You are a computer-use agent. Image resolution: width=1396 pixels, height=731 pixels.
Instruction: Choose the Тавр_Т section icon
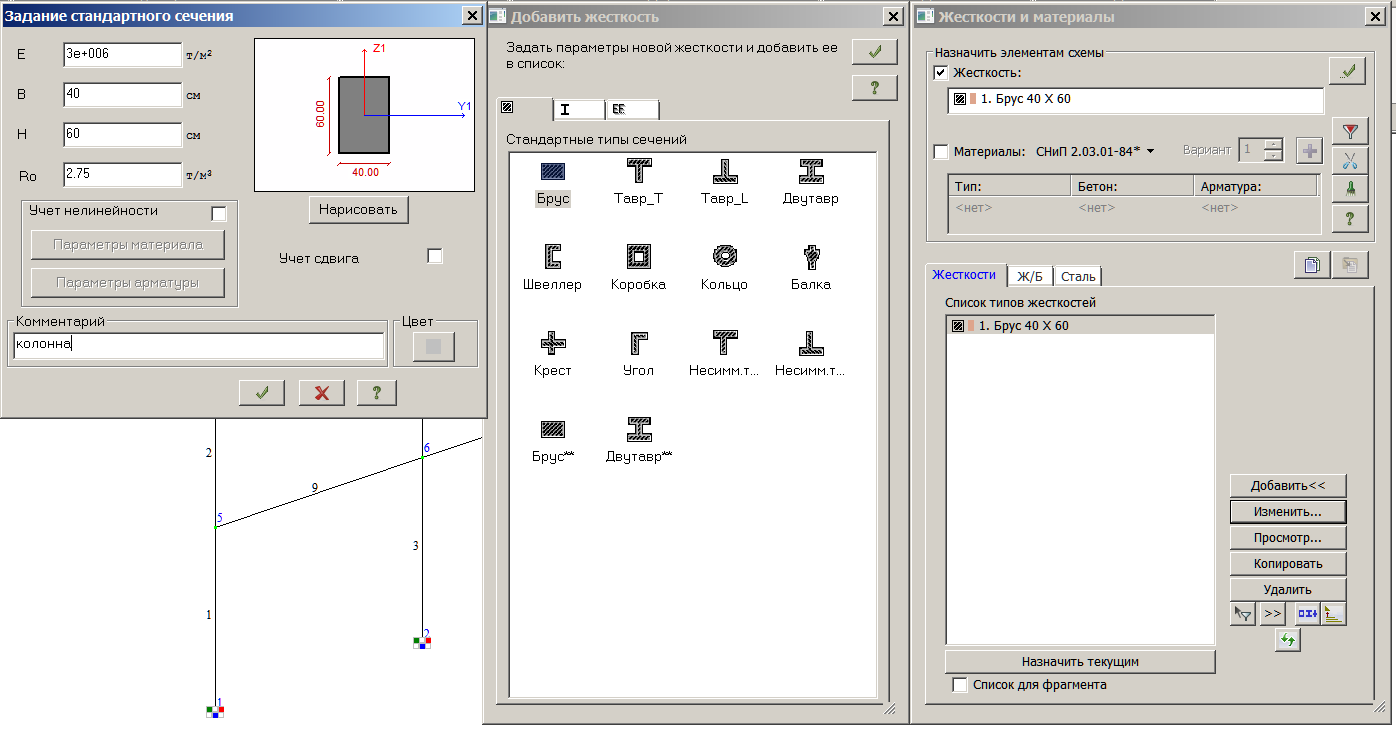click(x=638, y=172)
